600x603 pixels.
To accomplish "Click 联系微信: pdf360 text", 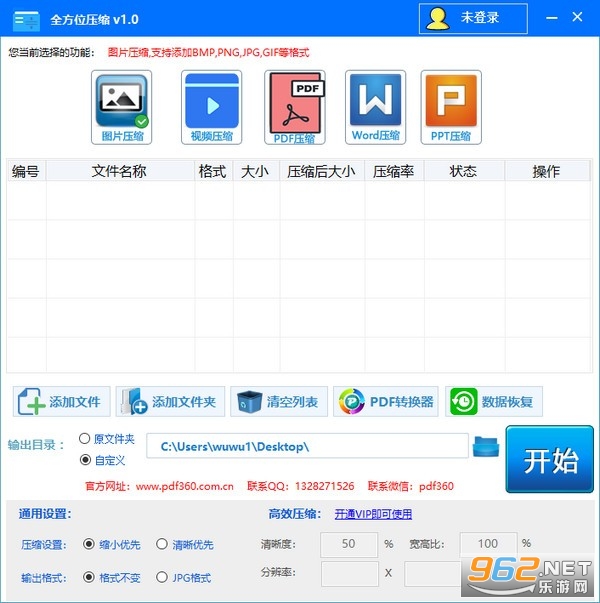I will coord(411,486).
